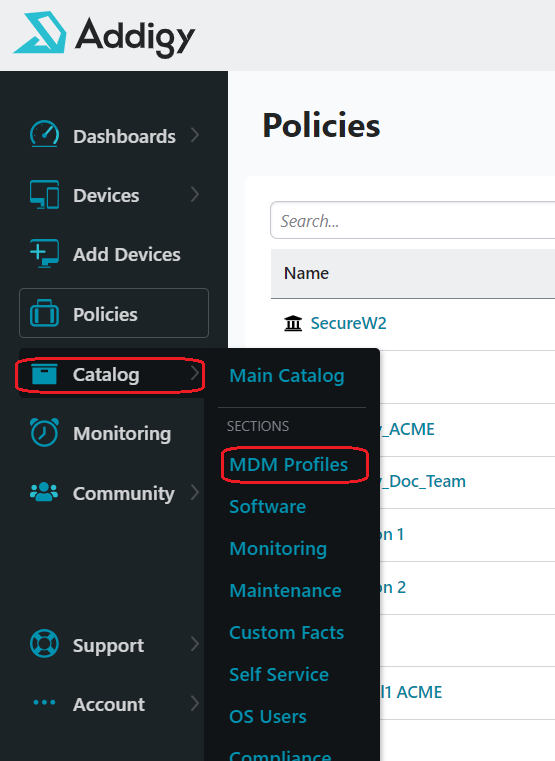Open Dashboards in the sidebar

point(114,135)
